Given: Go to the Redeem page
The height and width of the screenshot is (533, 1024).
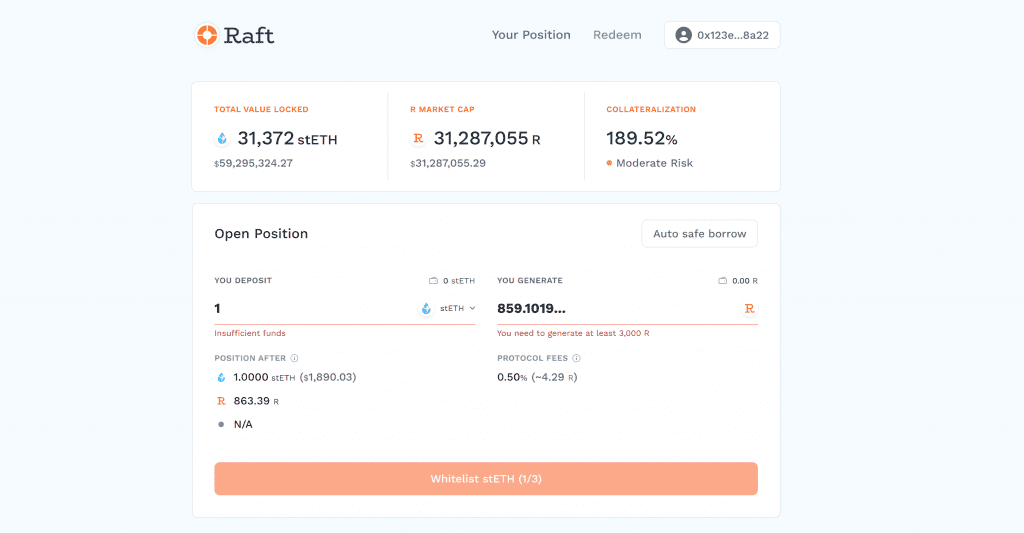Looking at the screenshot, I should [x=617, y=35].
